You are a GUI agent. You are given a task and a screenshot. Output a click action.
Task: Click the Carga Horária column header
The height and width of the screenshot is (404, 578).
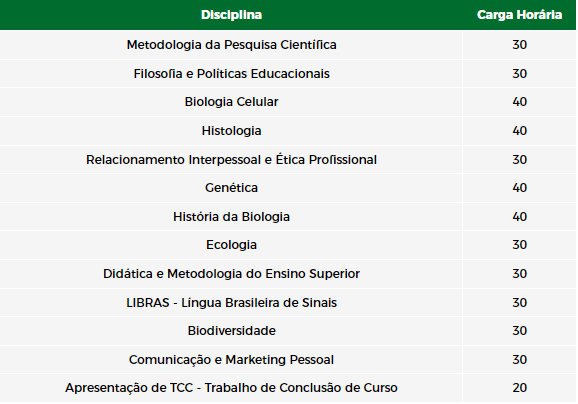[519, 15]
